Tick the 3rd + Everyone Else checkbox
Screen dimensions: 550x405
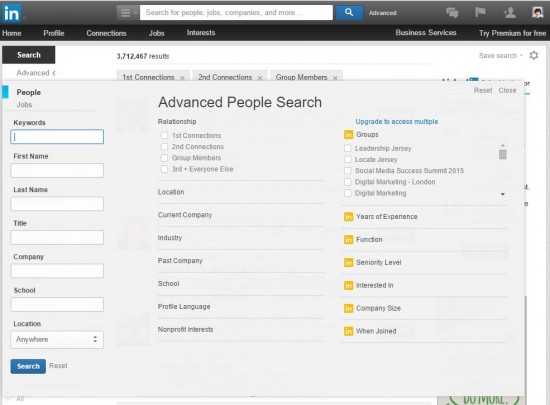[164, 169]
